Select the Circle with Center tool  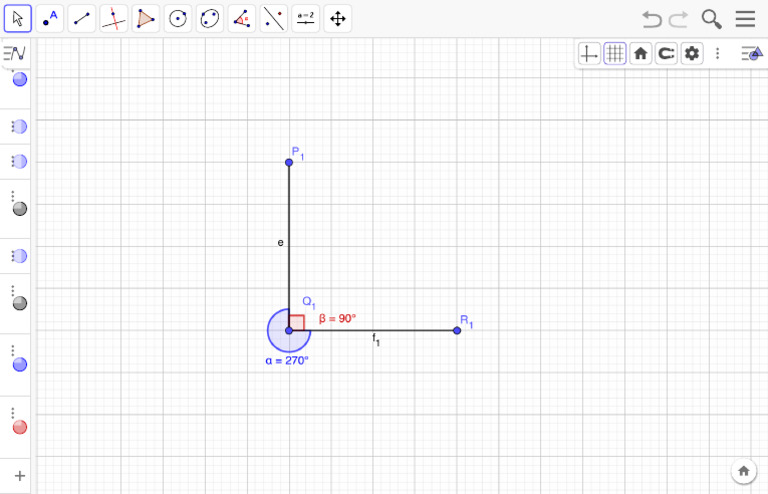178,19
